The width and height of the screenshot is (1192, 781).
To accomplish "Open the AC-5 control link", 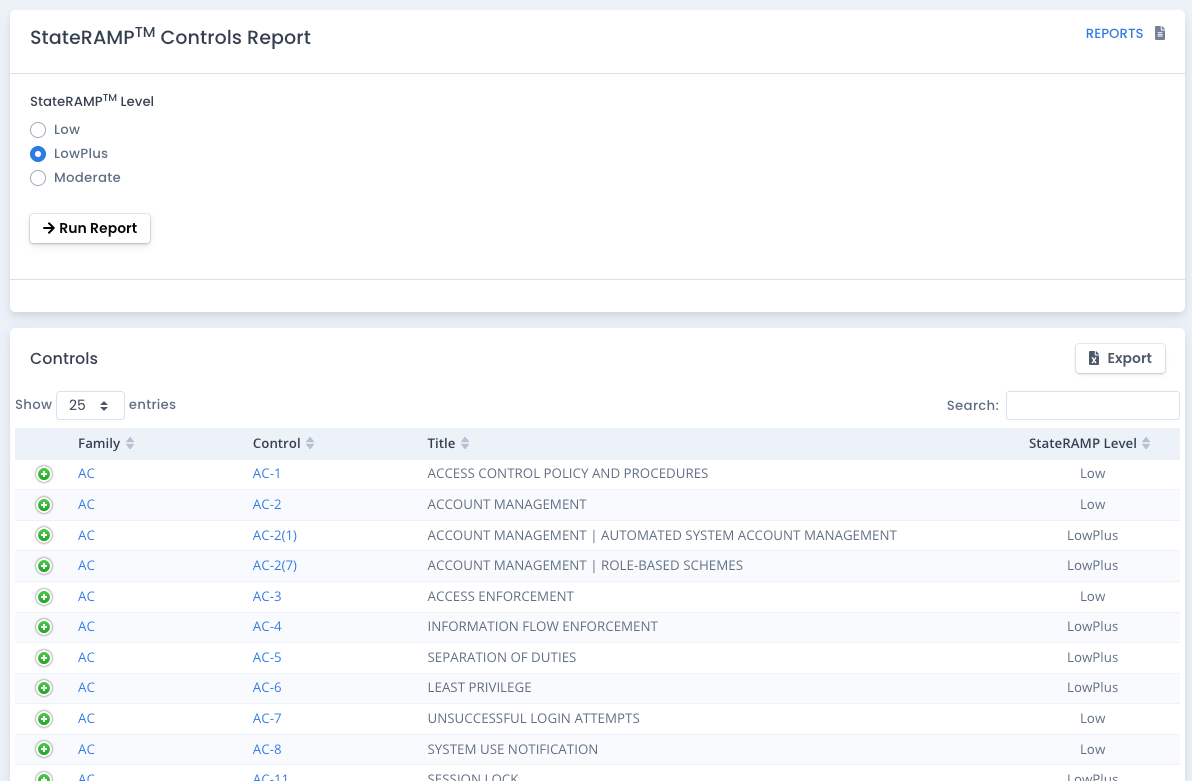I will click(x=267, y=657).
